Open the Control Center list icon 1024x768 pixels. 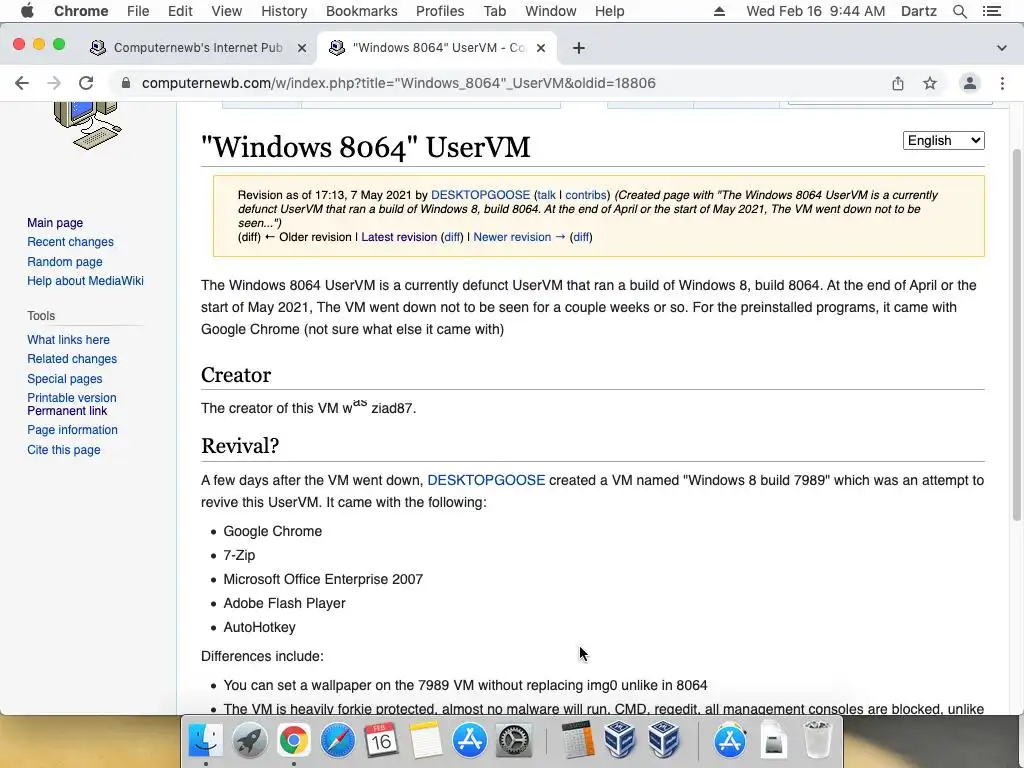click(x=992, y=11)
